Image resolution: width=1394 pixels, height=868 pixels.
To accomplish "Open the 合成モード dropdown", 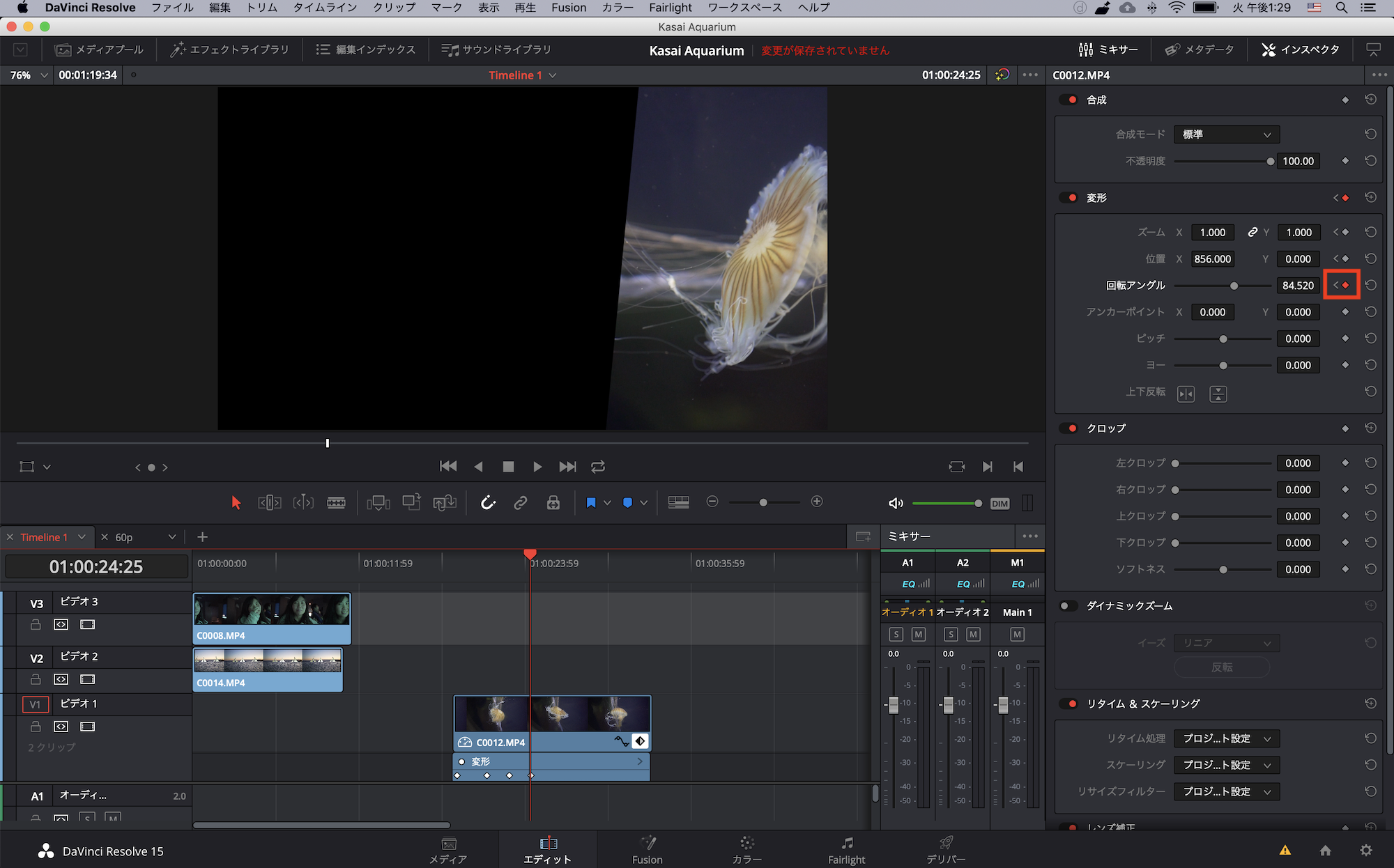I will pos(1226,134).
